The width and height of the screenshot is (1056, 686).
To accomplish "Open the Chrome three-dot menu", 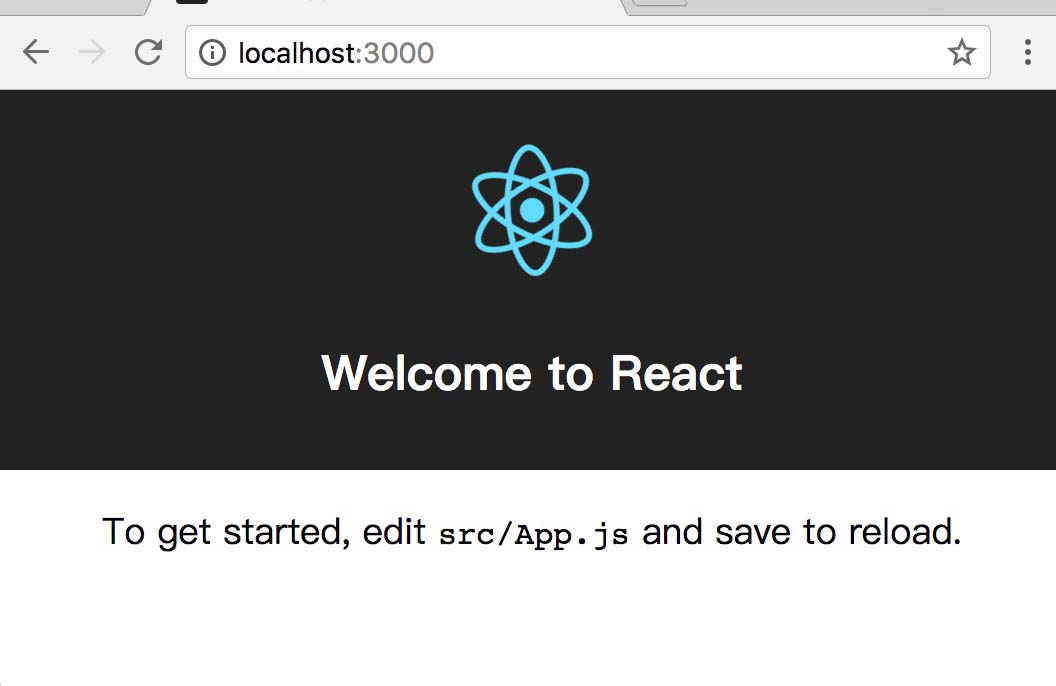I will point(1027,53).
